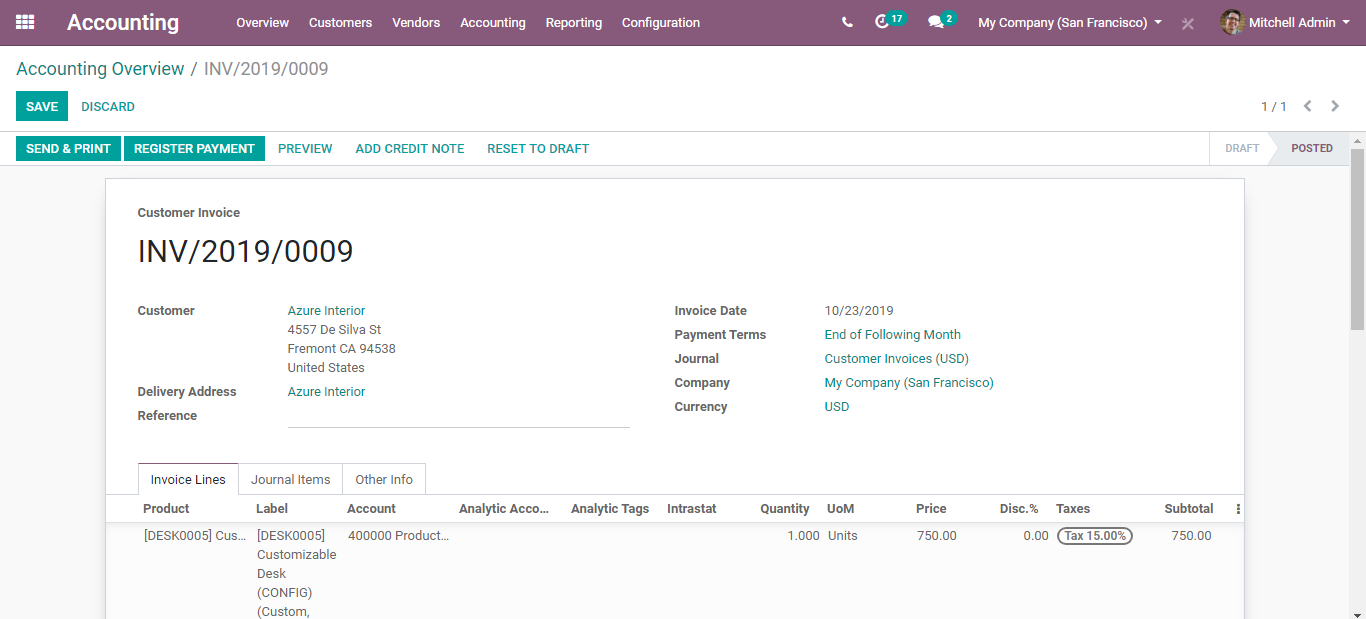
Task: Click the Reference input field
Action: tap(459, 416)
